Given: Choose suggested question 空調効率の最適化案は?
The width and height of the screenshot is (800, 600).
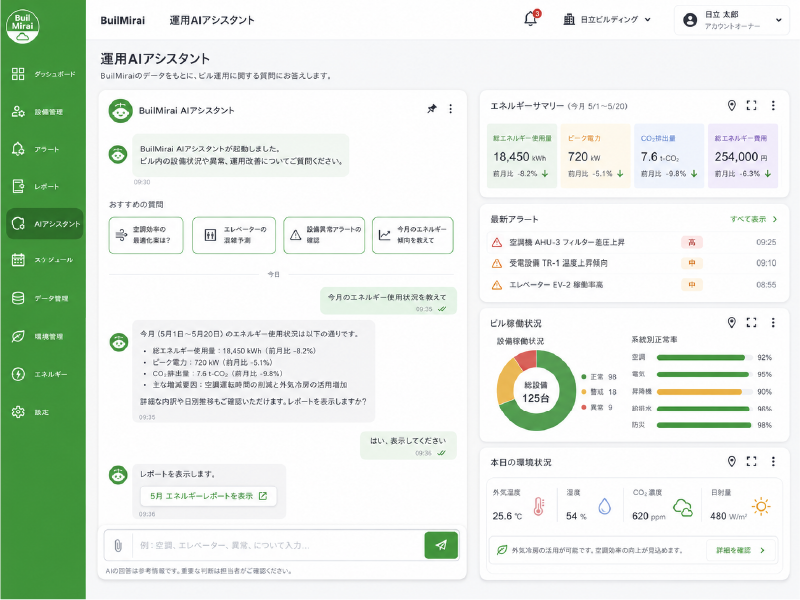Looking at the screenshot, I should pyautogui.click(x=146, y=235).
